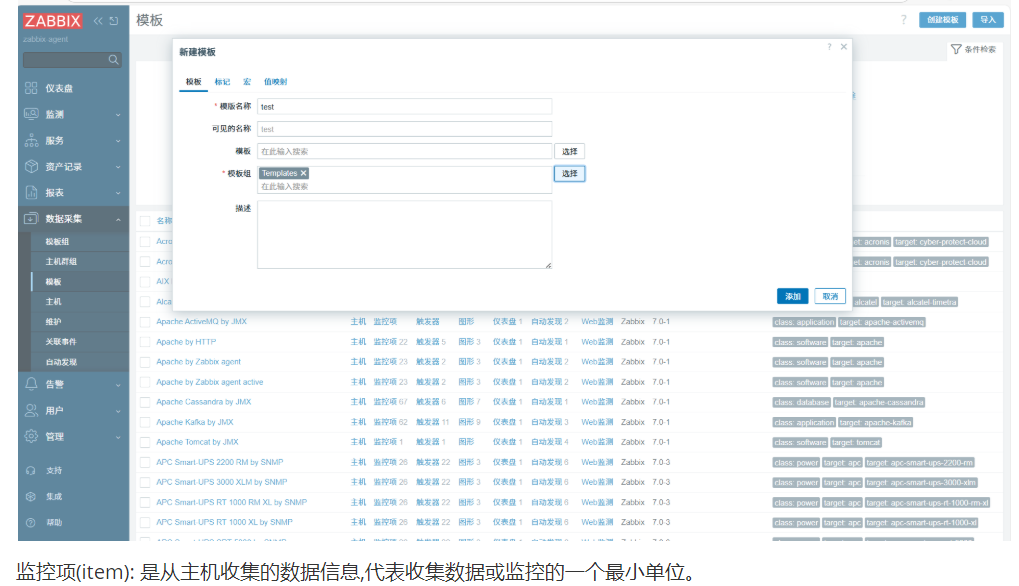Toggle checkbox for Apache Kafka by JMX
Image resolution: width=1019 pixels, height=586 pixels.
[145, 422]
